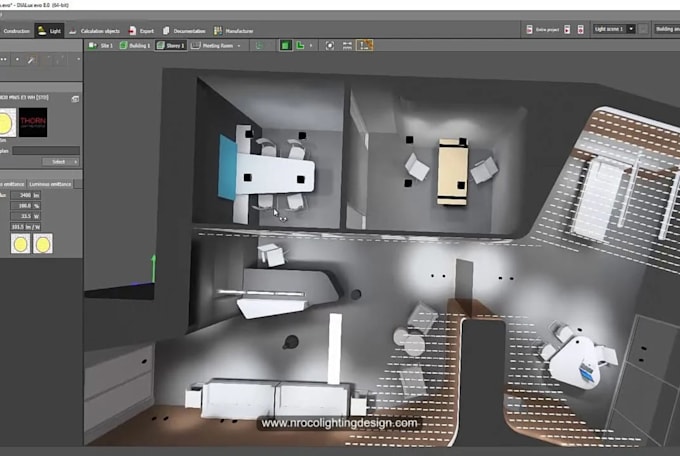Expand the view options arrow after floor plan icon
Screen dimensions: 680x456
pyautogui.click(x=311, y=46)
